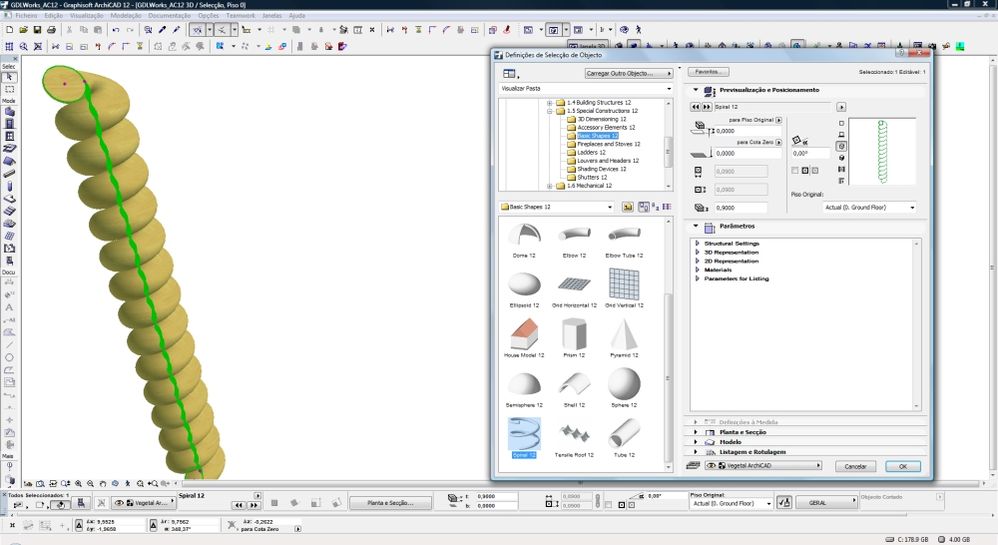Viewport: 998px width, 545px height.
Task: Click the rotation angle field showing 0,00°
Action: coord(810,153)
